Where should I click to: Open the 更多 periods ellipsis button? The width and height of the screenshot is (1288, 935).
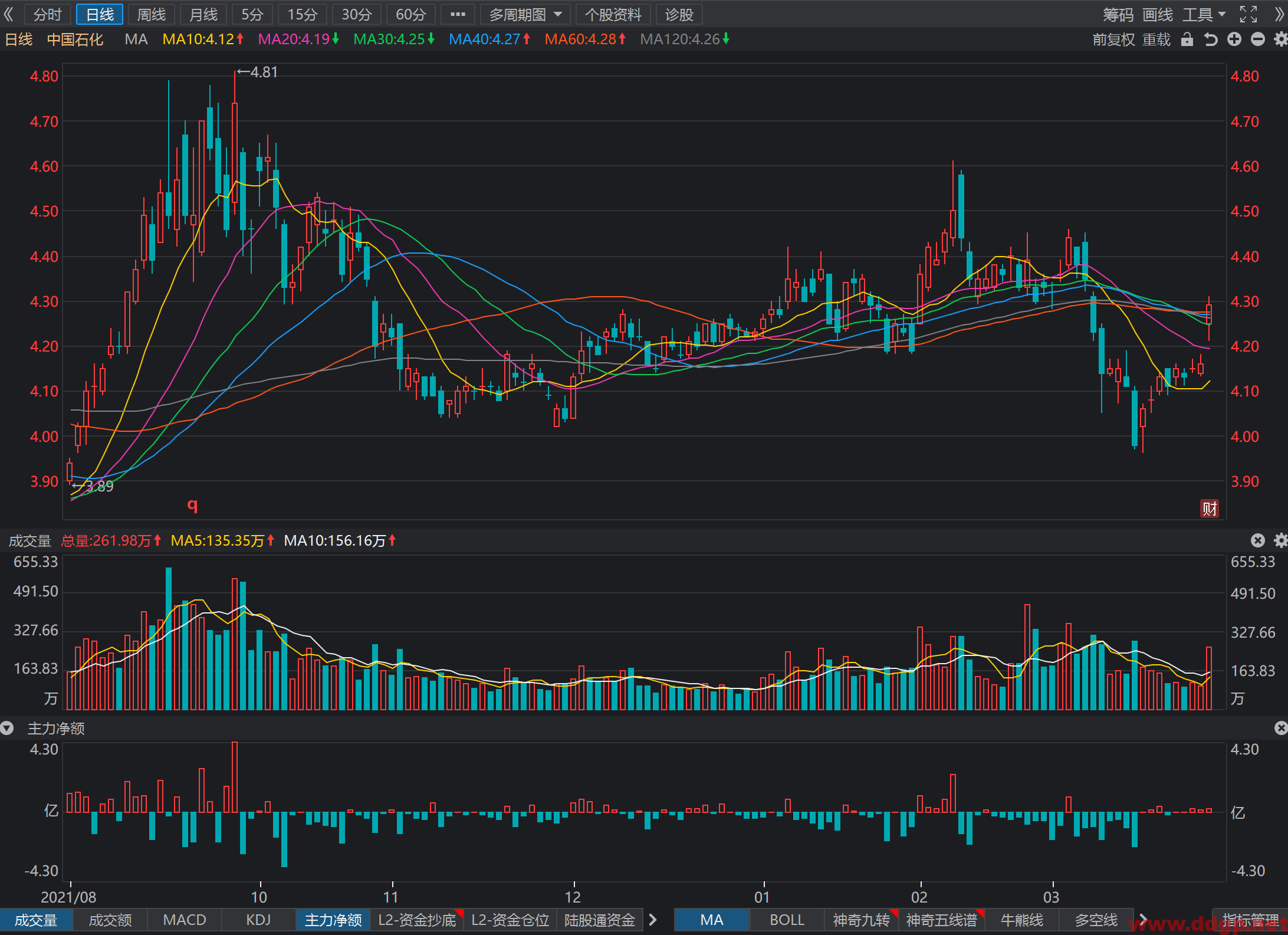click(458, 14)
